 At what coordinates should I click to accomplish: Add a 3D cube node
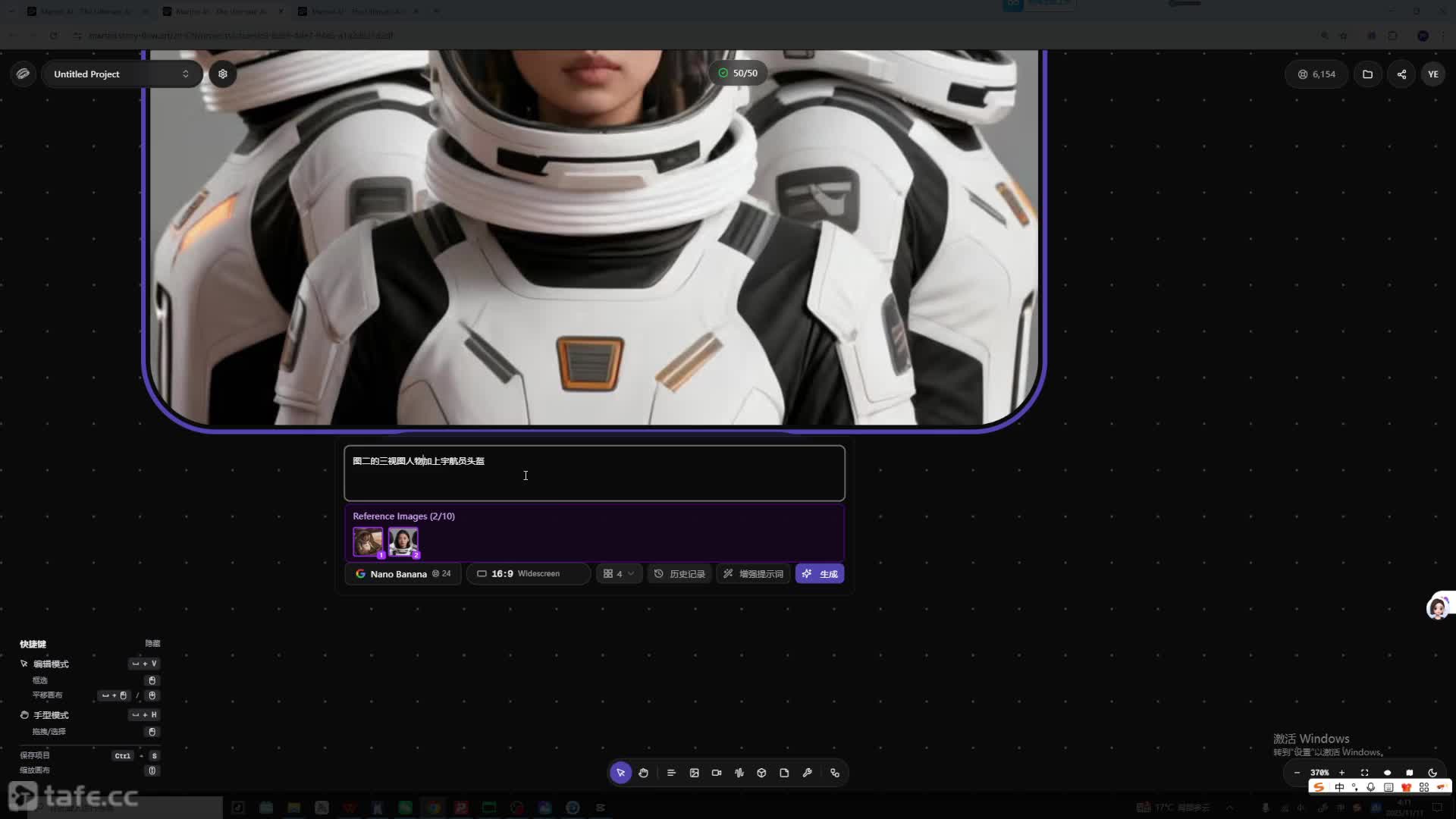[x=761, y=773]
